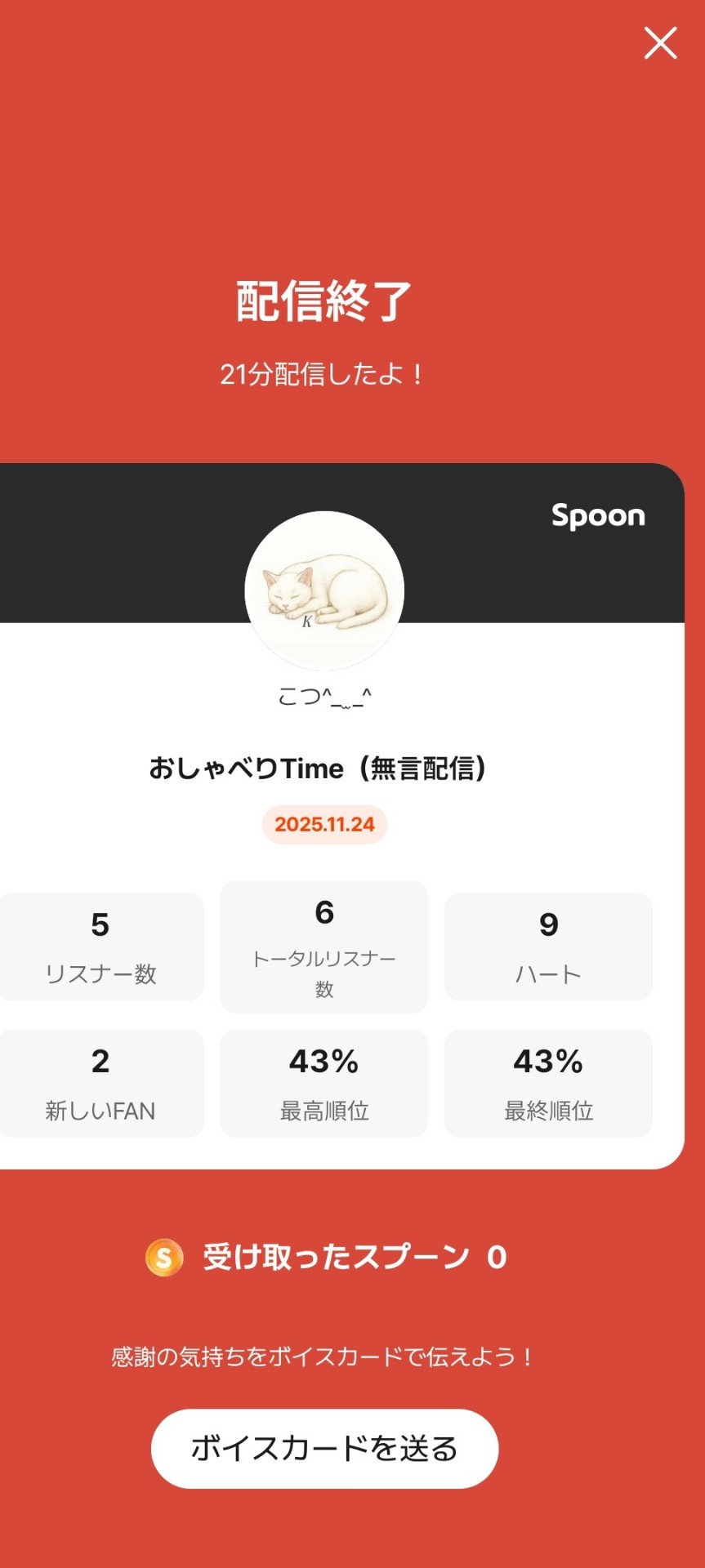Tap the sleeping cat profile avatar

coord(324,590)
